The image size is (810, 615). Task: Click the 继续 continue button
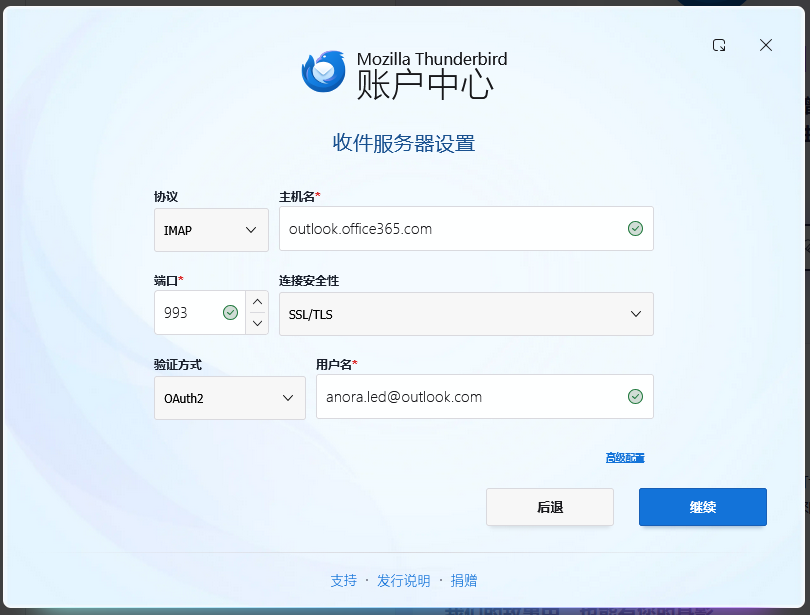(x=703, y=507)
